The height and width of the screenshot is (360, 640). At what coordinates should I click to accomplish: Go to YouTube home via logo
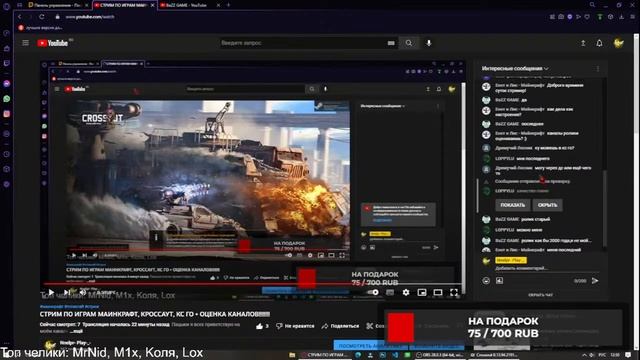pyautogui.click(x=53, y=43)
